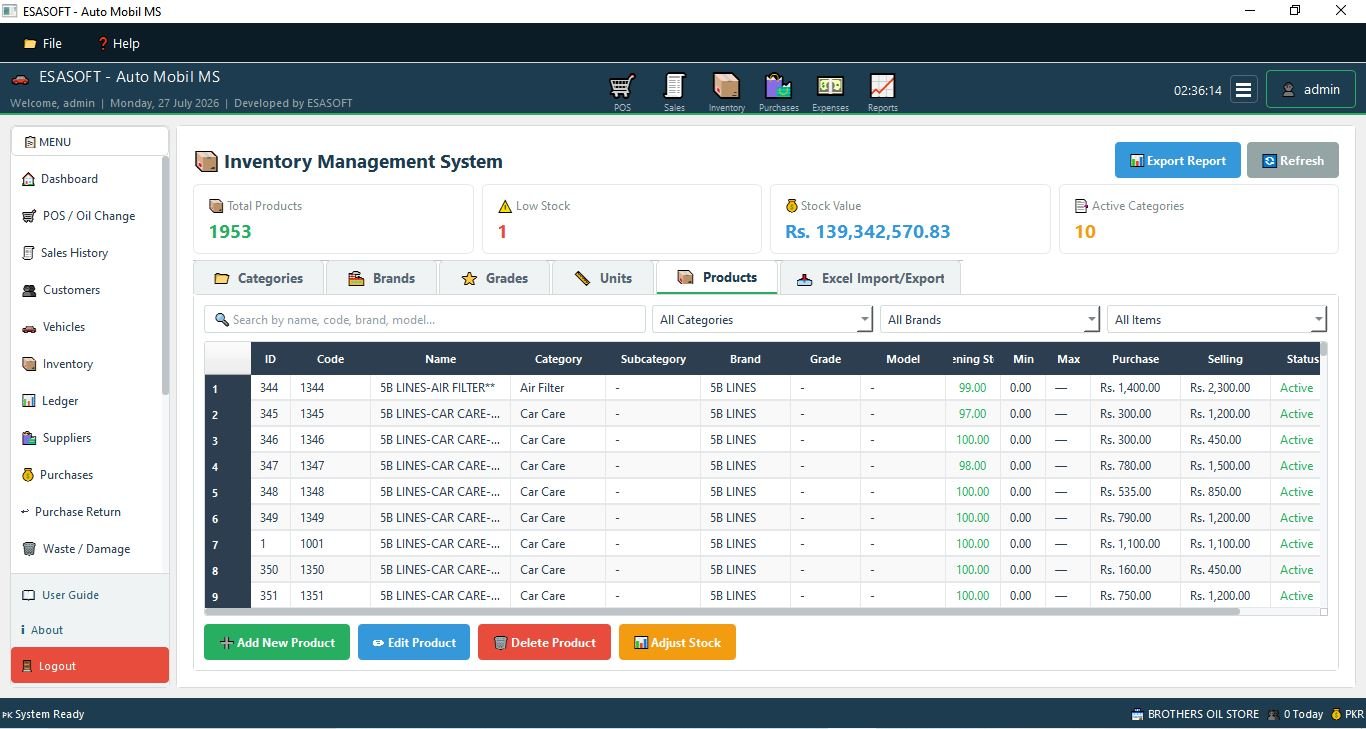This screenshot has width=1366, height=729.
Task: Click Export Report button
Action: 1177,161
